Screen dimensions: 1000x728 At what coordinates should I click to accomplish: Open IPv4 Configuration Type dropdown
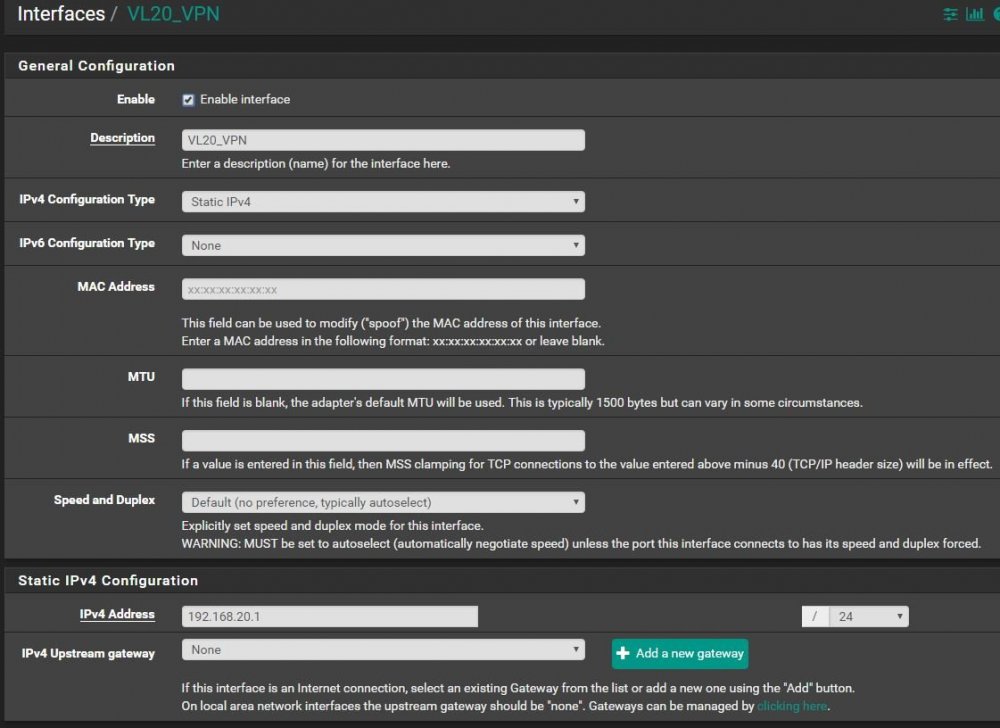coord(383,201)
